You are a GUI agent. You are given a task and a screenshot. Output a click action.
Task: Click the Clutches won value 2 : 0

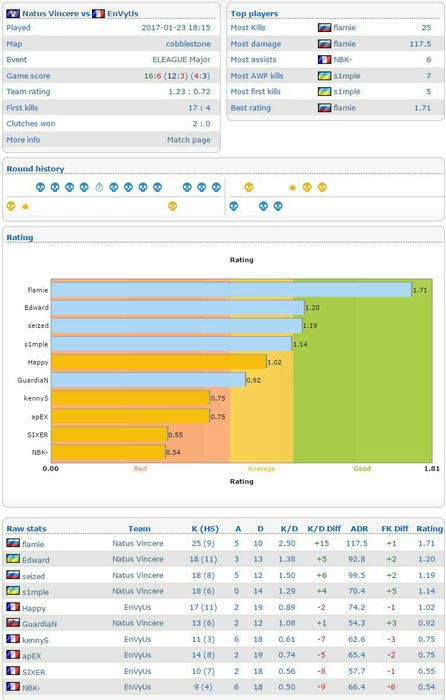201,124
